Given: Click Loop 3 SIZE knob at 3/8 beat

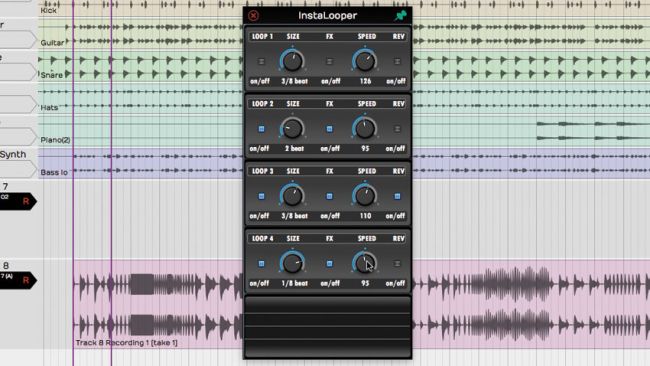Looking at the screenshot, I should pyautogui.click(x=293, y=196).
